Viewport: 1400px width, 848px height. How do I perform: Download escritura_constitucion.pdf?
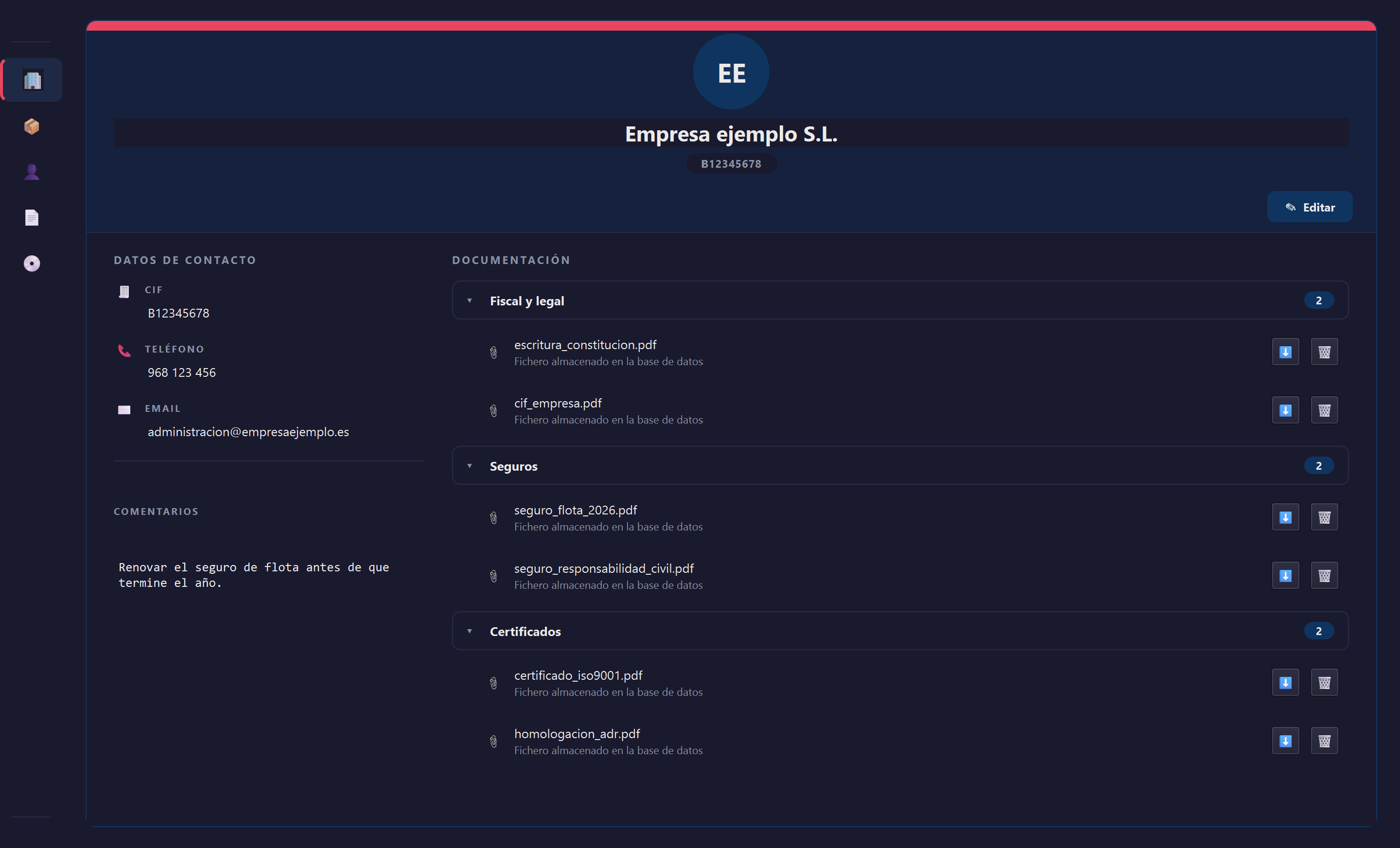1285,352
